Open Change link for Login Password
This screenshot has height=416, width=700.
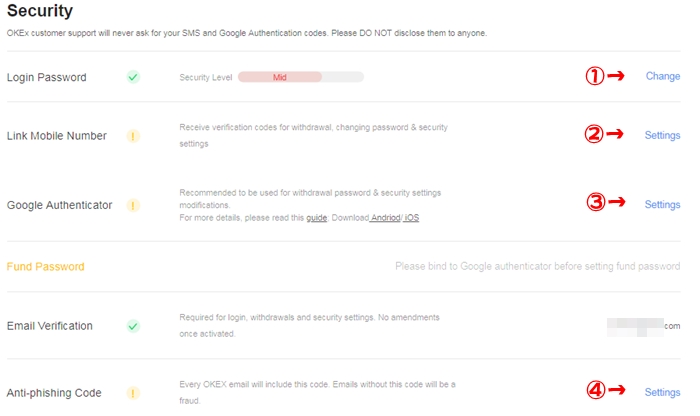click(x=663, y=76)
